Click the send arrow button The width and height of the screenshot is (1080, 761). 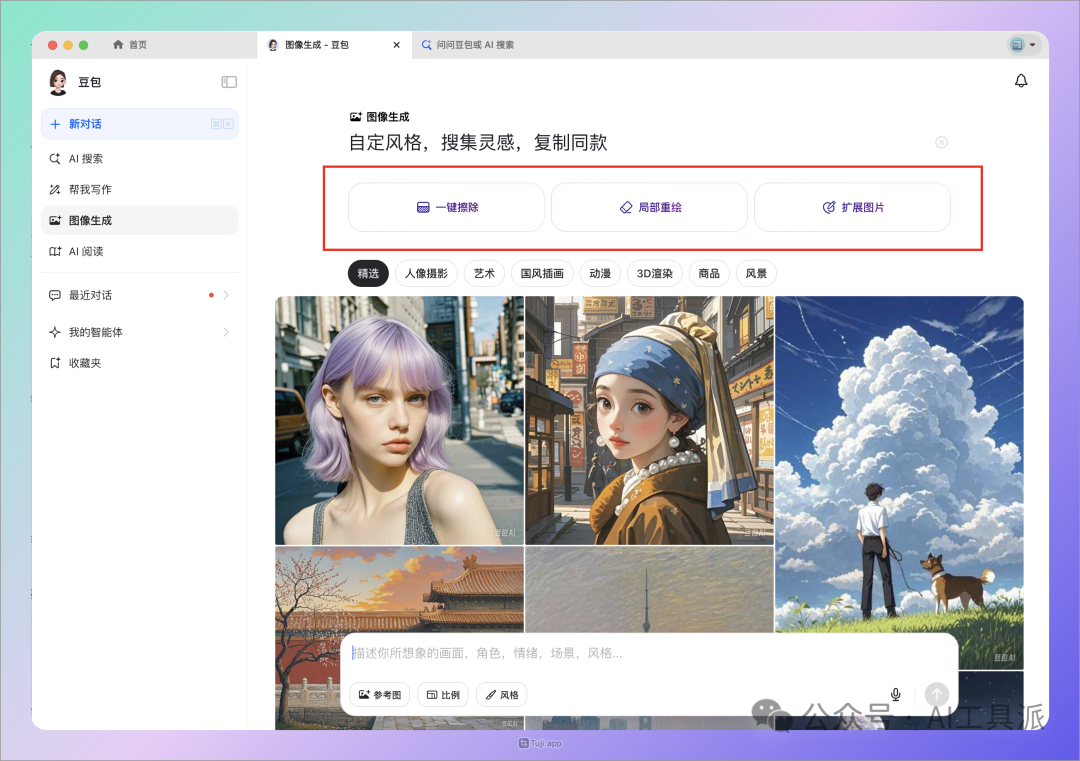tap(937, 694)
